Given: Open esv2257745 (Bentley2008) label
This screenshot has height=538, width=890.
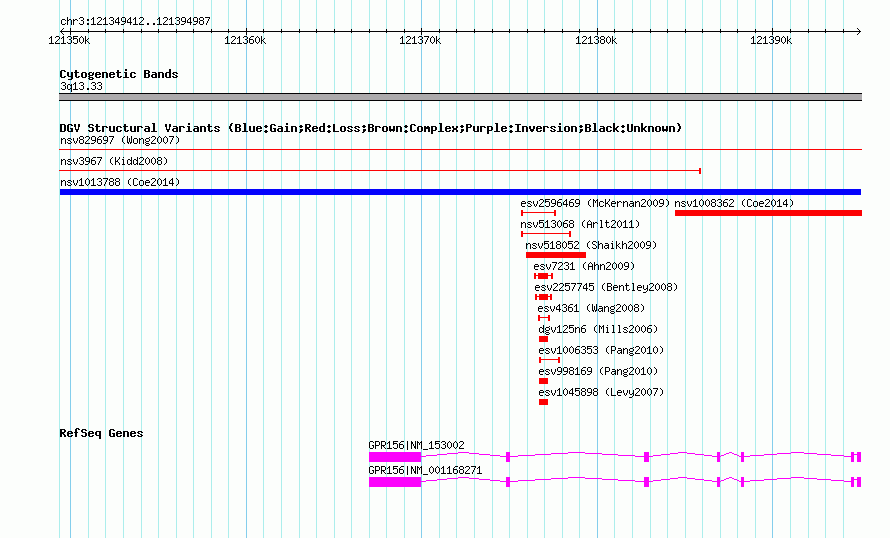Looking at the screenshot, I should [x=606, y=287].
